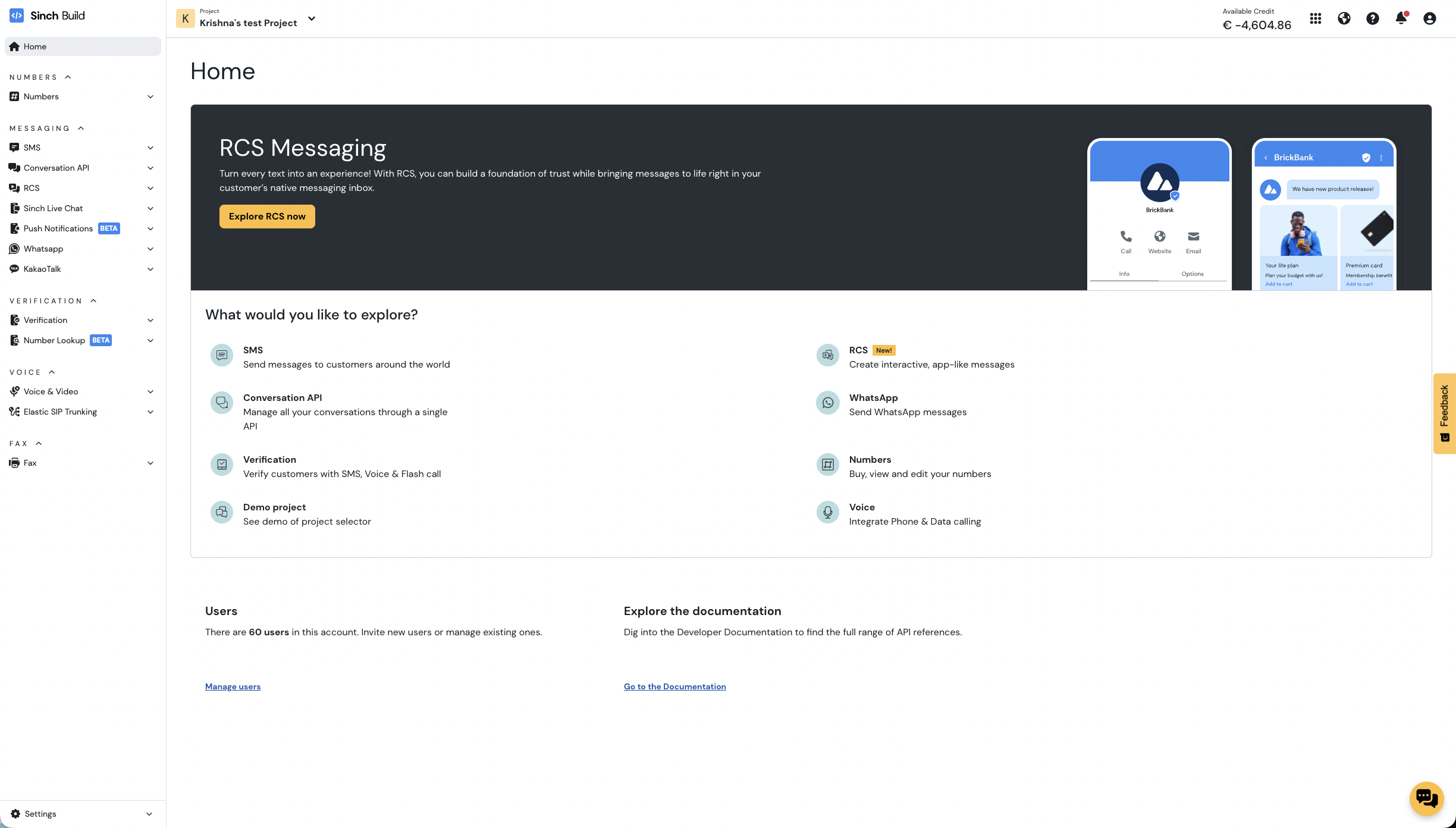Follow the Manage users link
The height and width of the screenshot is (828, 1456).
(233, 686)
